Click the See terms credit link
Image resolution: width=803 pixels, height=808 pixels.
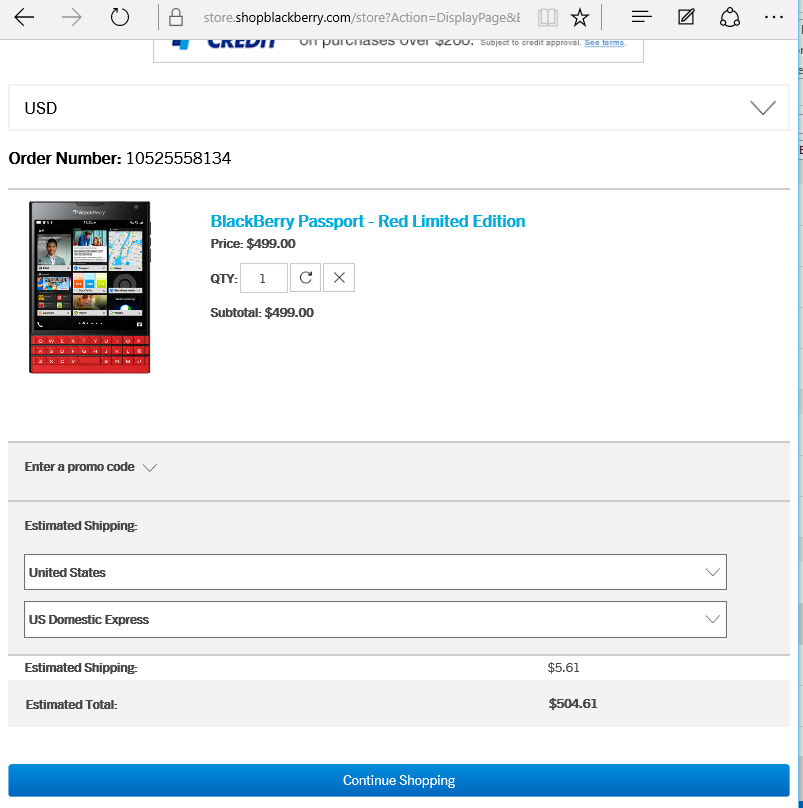click(x=604, y=43)
